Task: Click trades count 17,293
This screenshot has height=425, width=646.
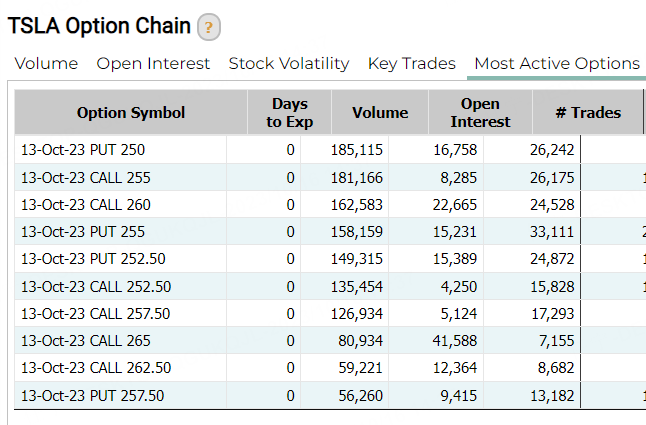Action: coord(552,313)
